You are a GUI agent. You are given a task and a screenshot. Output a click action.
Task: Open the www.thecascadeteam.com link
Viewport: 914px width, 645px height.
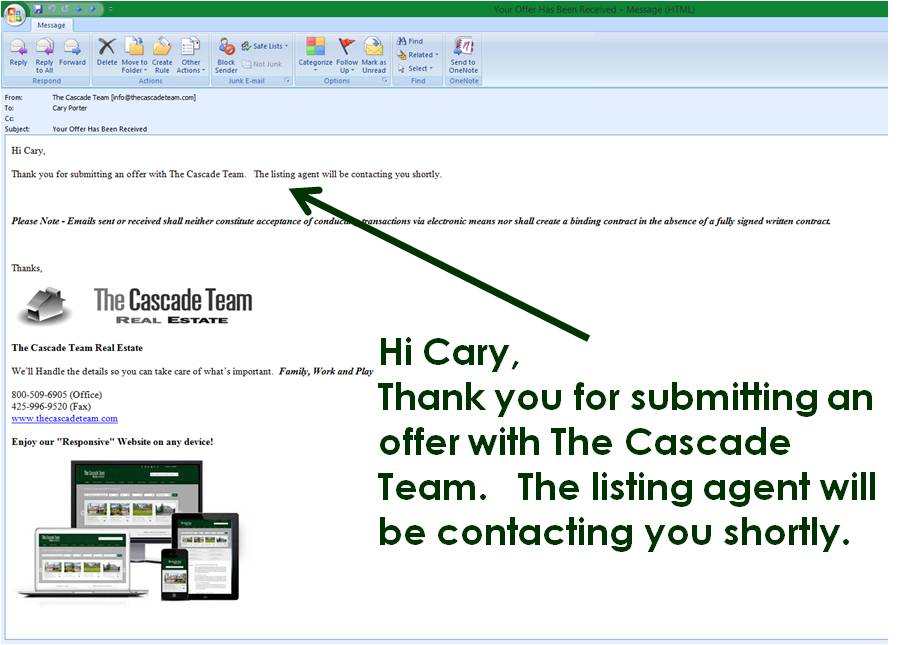pos(64,419)
